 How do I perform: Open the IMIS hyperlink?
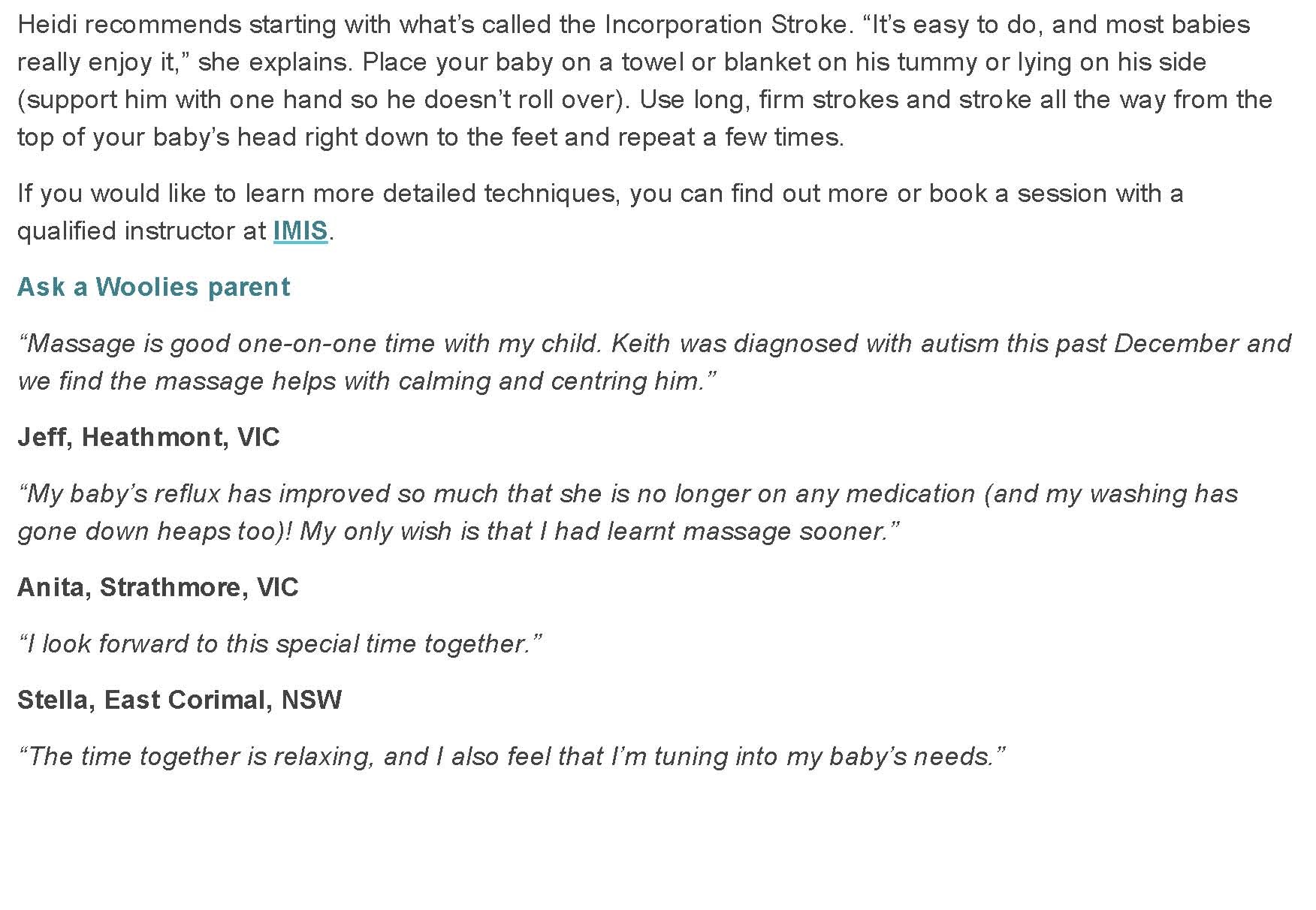click(300, 231)
